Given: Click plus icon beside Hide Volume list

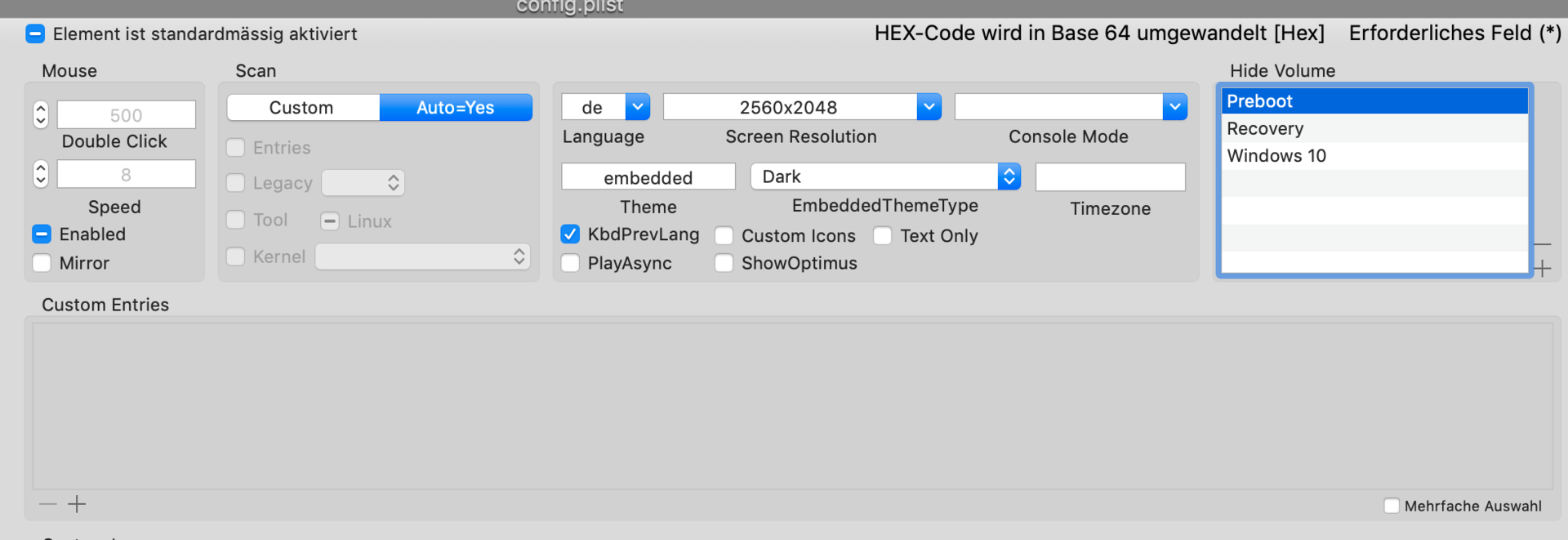Looking at the screenshot, I should (x=1543, y=269).
